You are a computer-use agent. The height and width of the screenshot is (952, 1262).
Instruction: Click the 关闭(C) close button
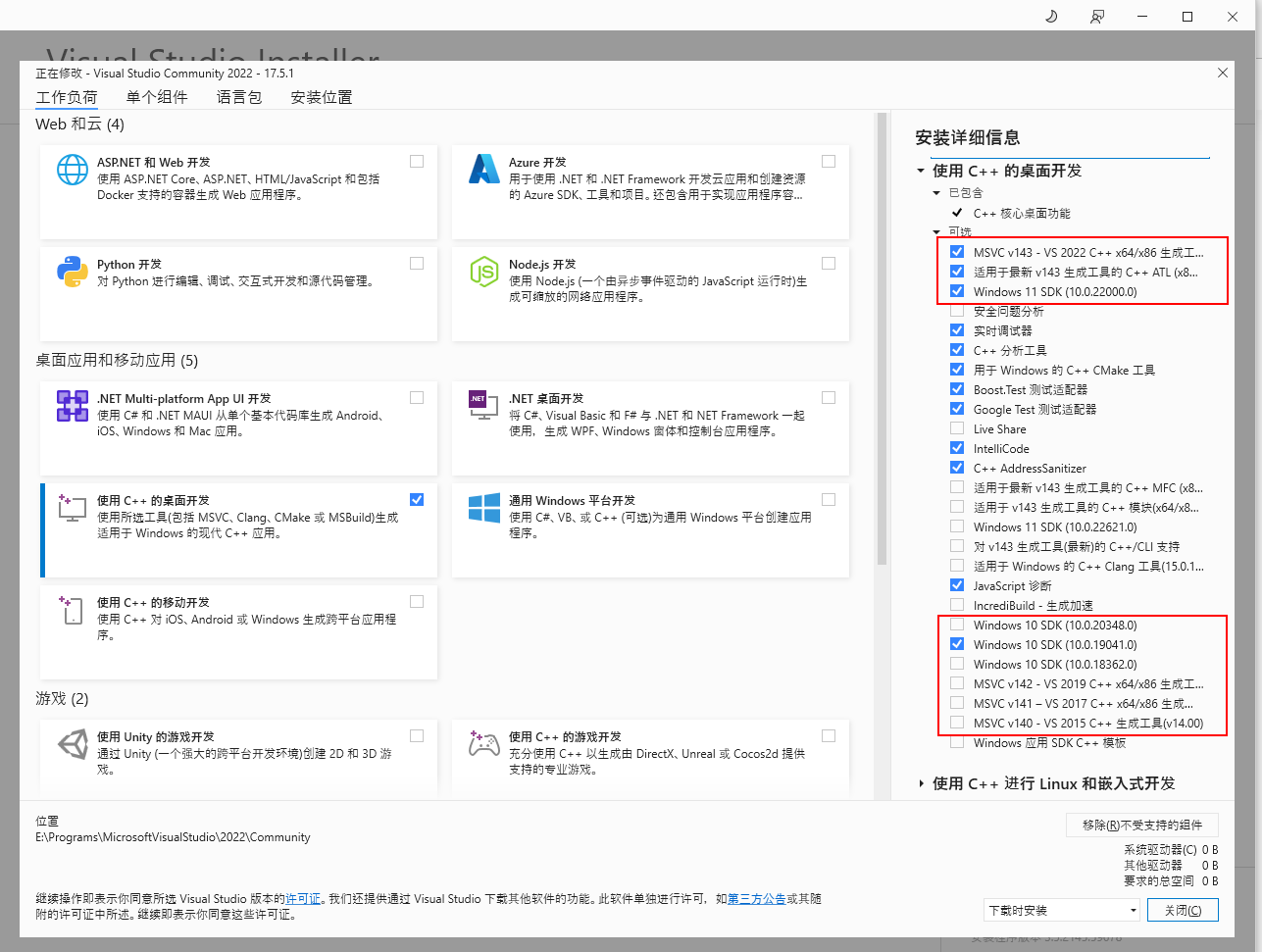pos(1183,910)
